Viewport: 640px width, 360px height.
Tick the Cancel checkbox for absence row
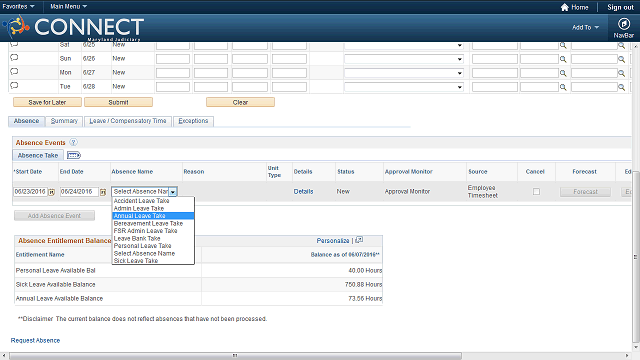click(536, 191)
